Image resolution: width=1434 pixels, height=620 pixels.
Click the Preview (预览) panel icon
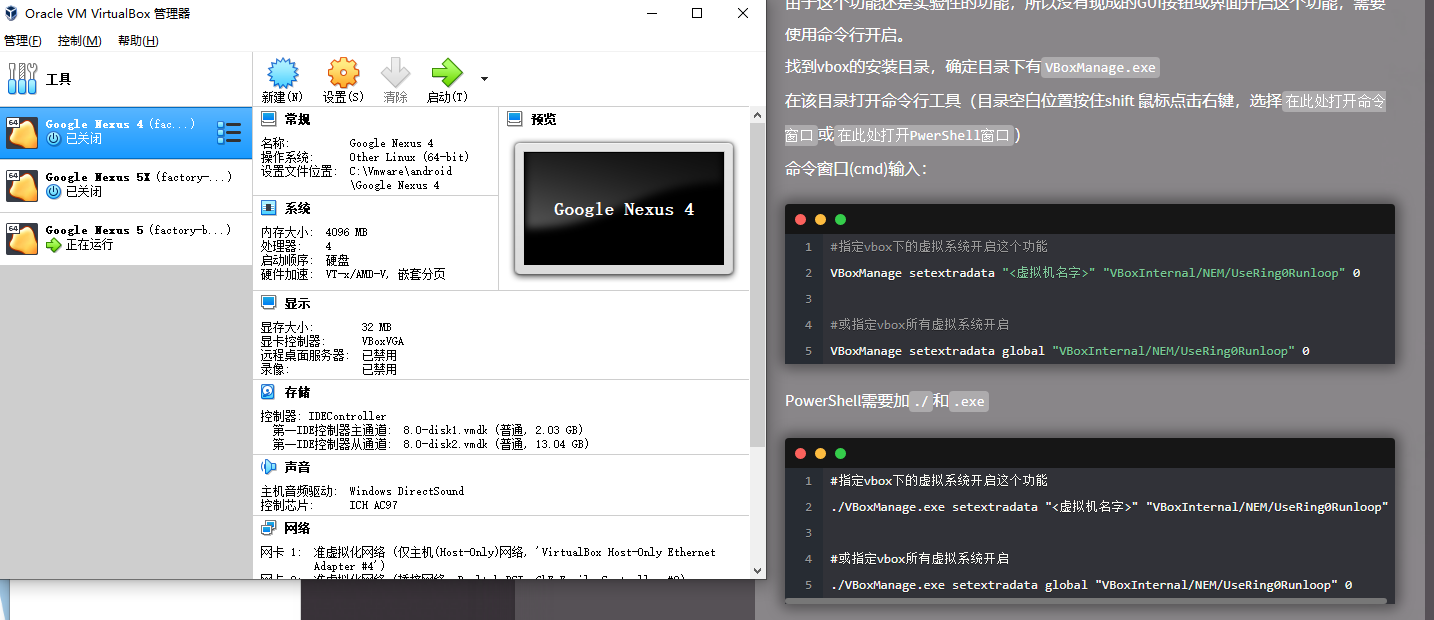coord(515,119)
